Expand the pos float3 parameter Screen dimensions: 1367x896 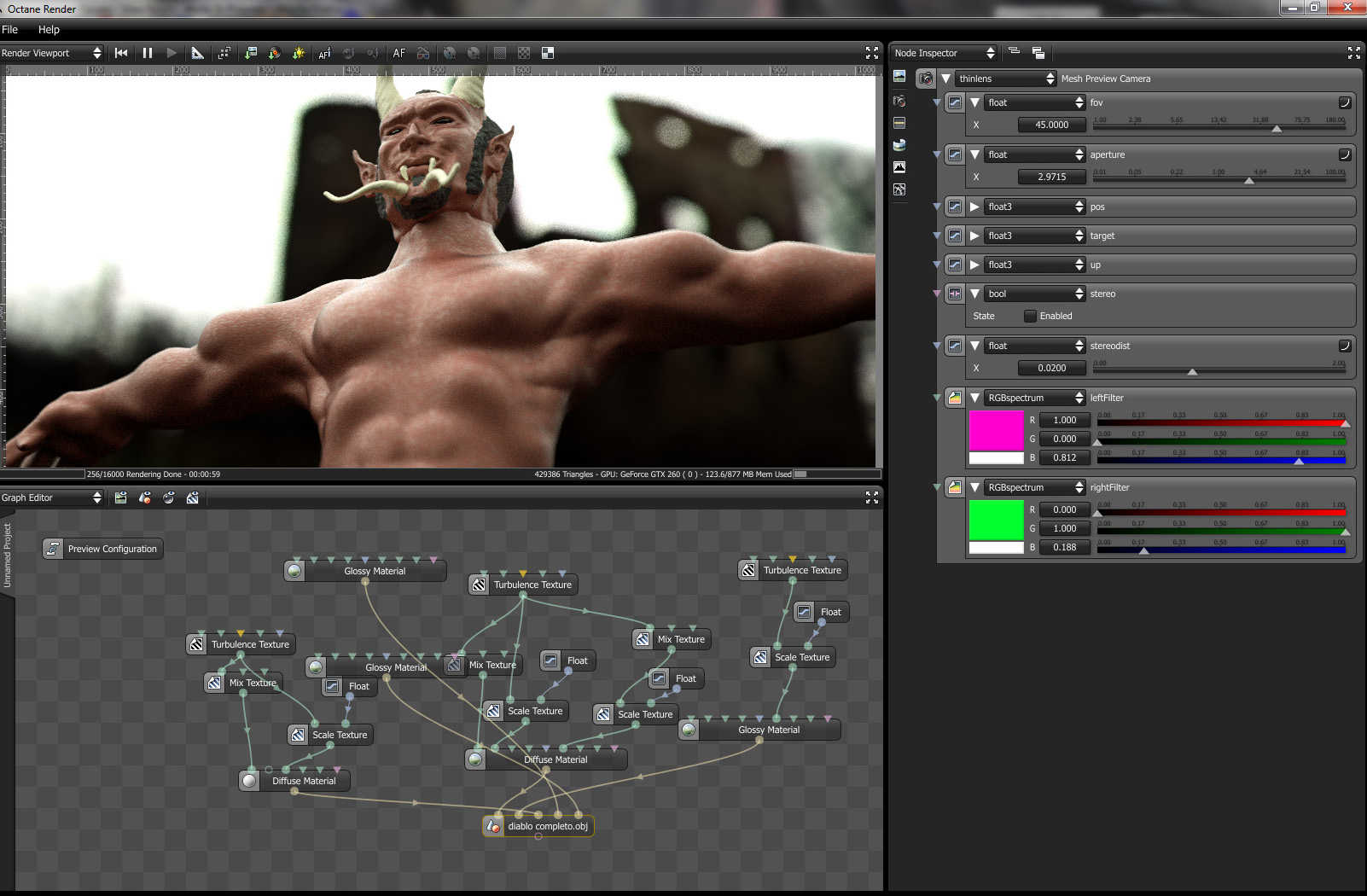point(974,207)
